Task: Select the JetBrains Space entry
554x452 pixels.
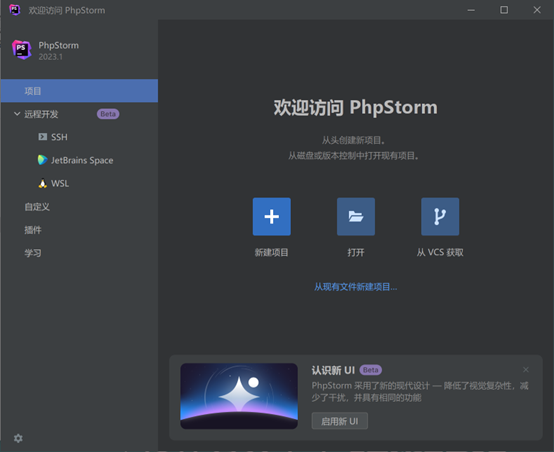Action: tap(79, 160)
